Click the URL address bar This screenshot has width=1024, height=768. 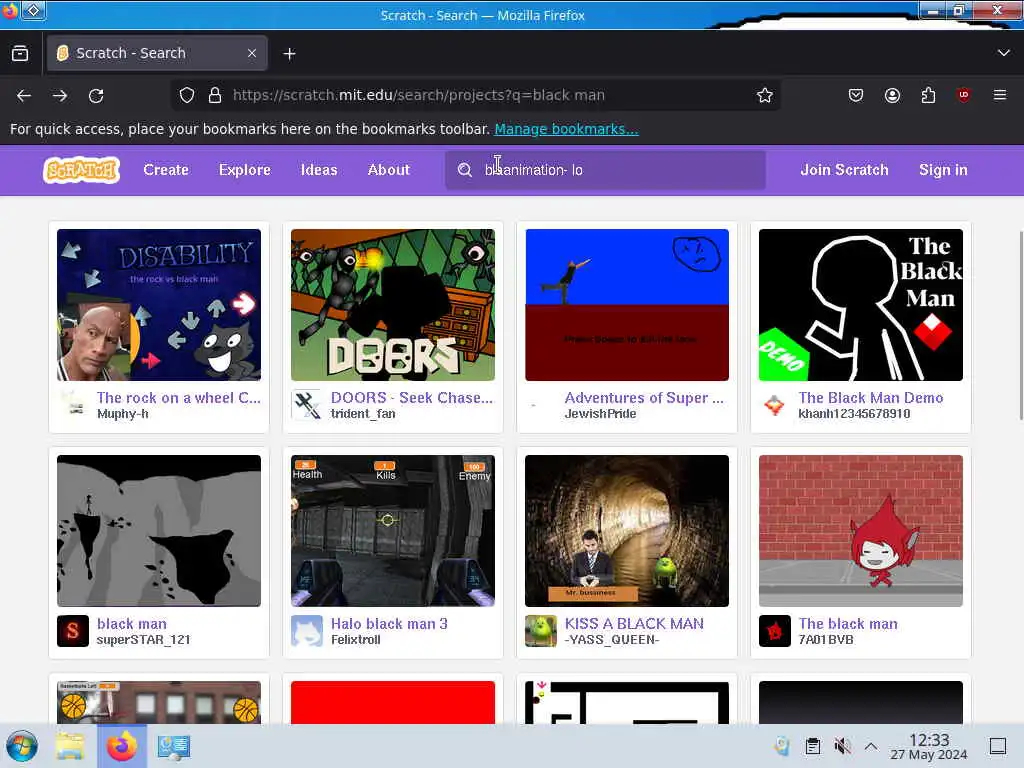pyautogui.click(x=475, y=95)
